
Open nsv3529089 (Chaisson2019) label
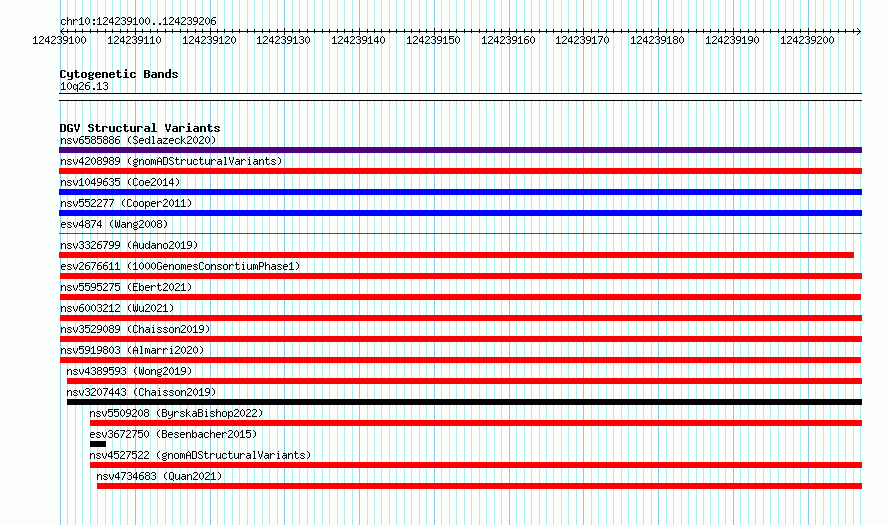(135, 329)
